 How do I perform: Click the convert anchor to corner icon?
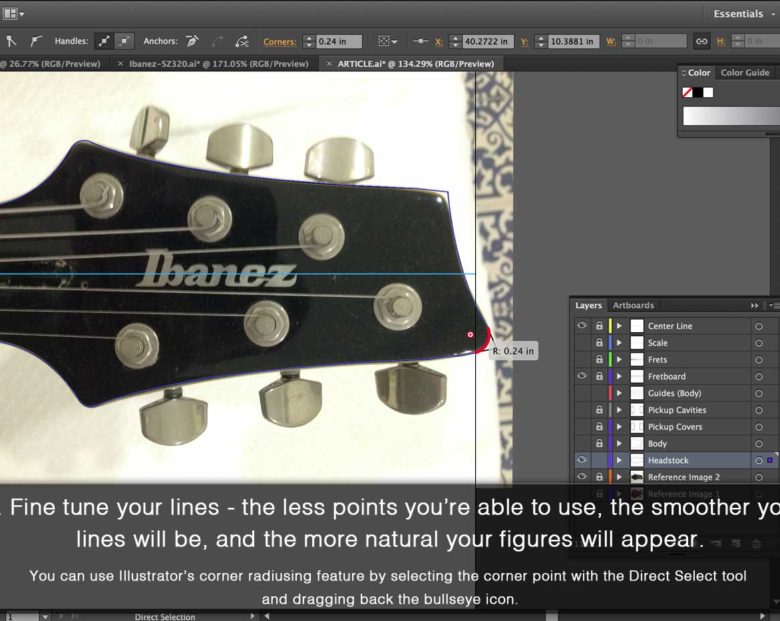coord(11,41)
